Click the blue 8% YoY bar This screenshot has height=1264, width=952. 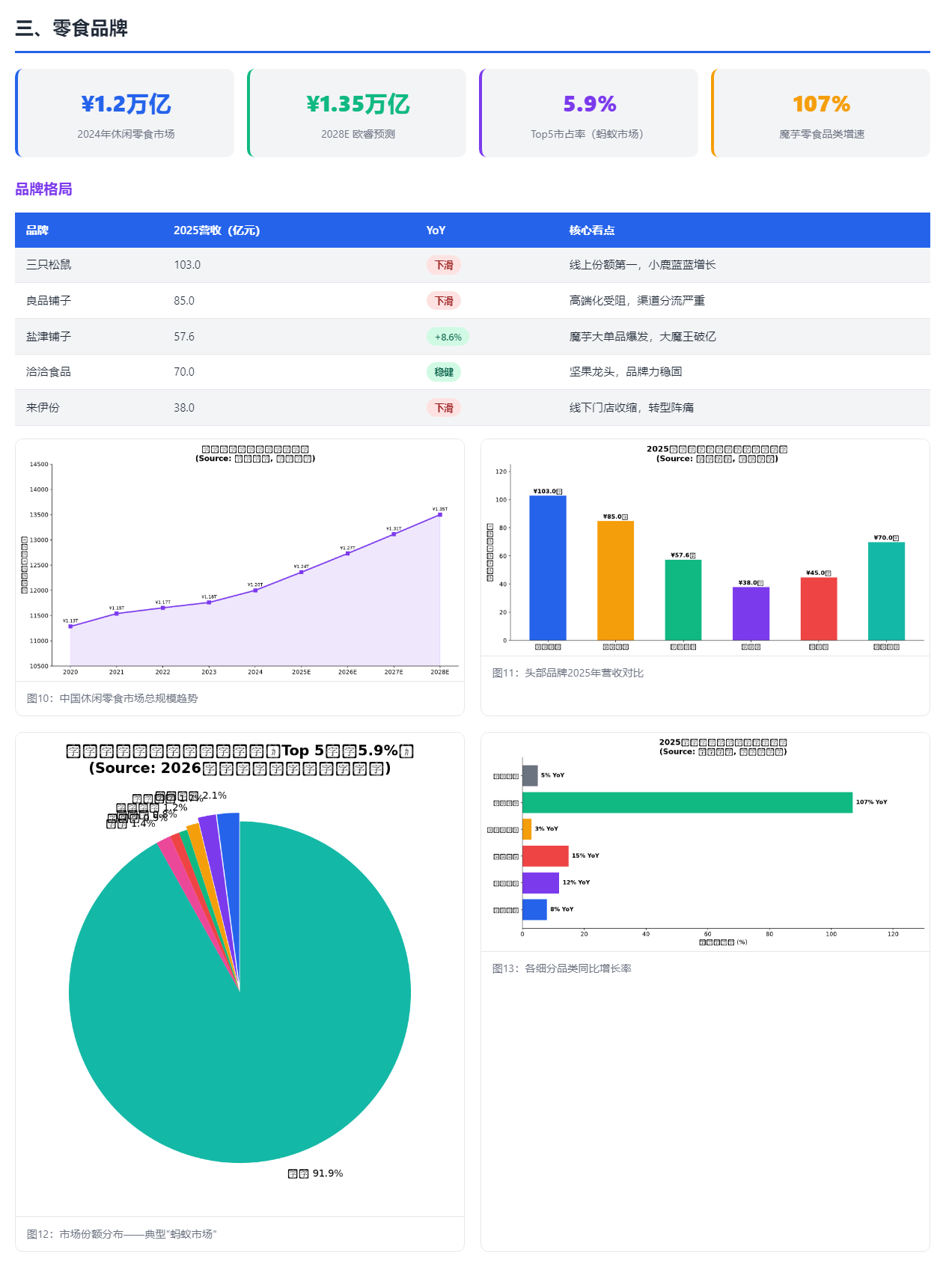(534, 909)
